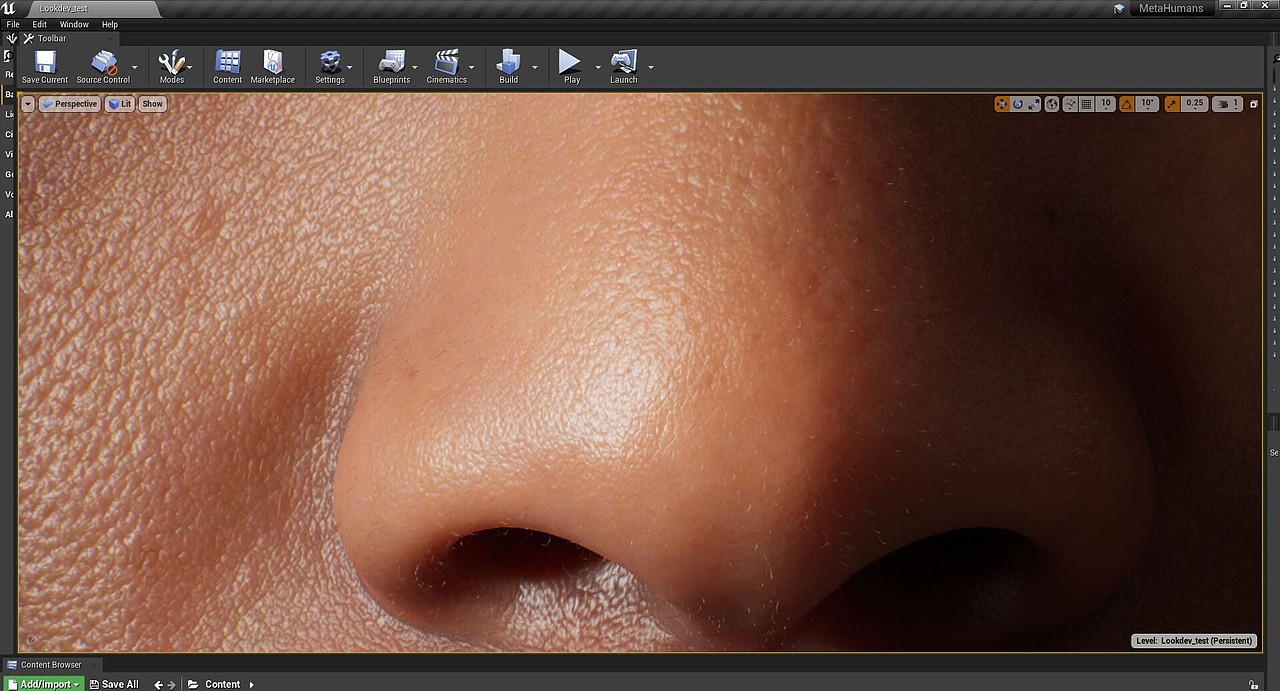Image resolution: width=1280 pixels, height=691 pixels.
Task: Toggle grid snapping on or off
Action: coord(1086,104)
